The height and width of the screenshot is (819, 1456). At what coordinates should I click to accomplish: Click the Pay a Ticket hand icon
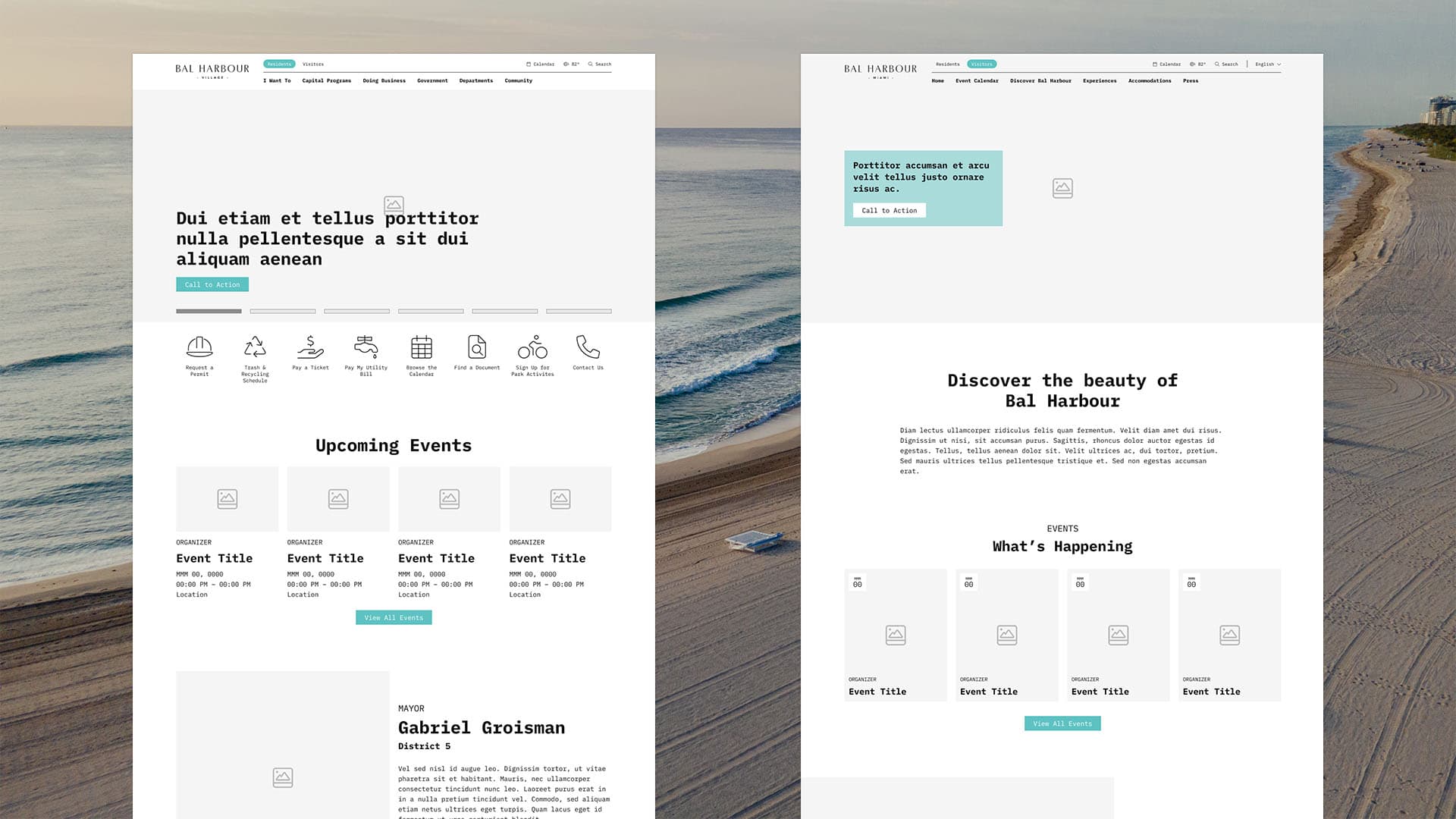tap(310, 347)
